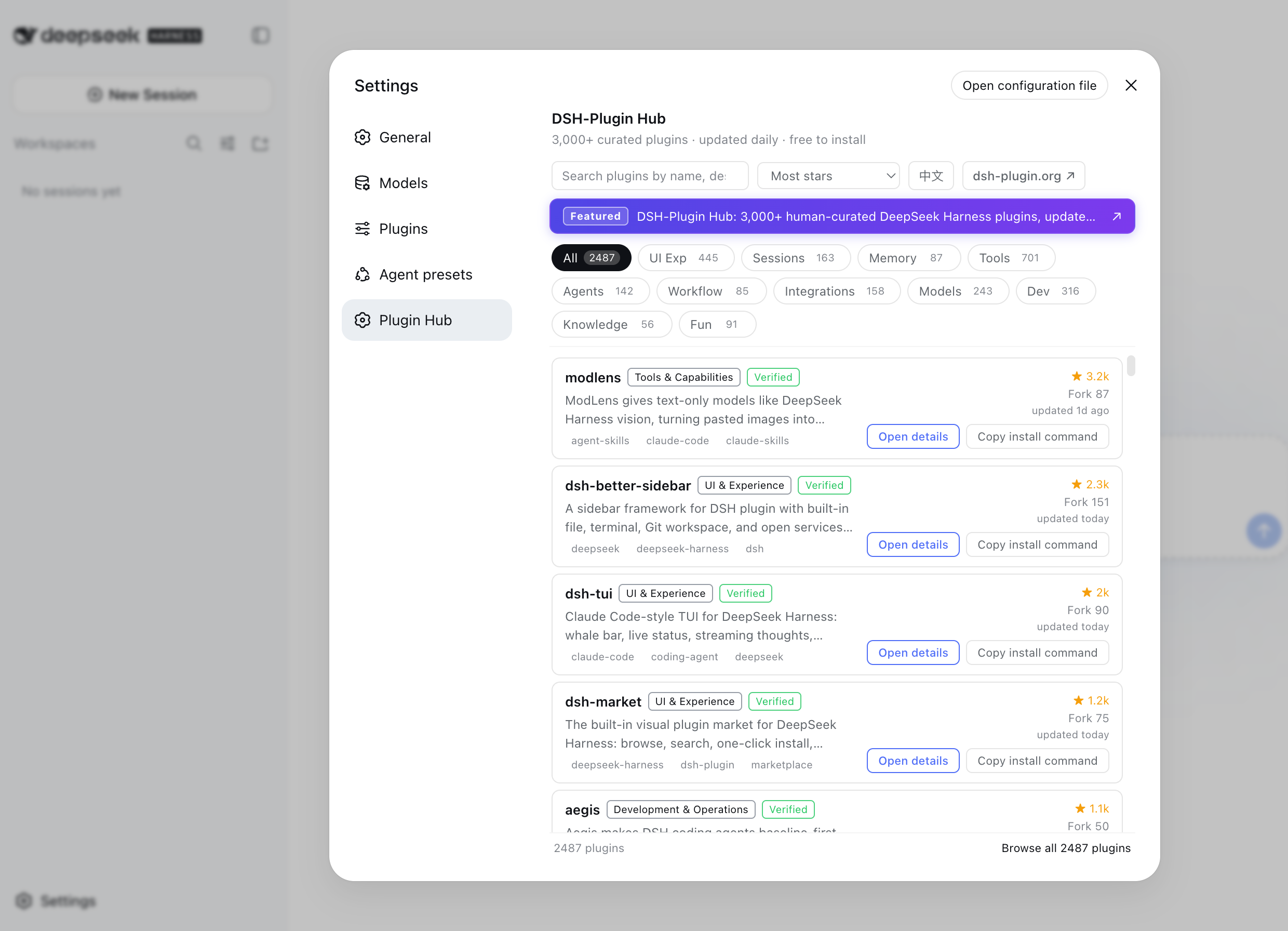Select the All 2487 category filter
The image size is (1288, 931).
(591, 257)
